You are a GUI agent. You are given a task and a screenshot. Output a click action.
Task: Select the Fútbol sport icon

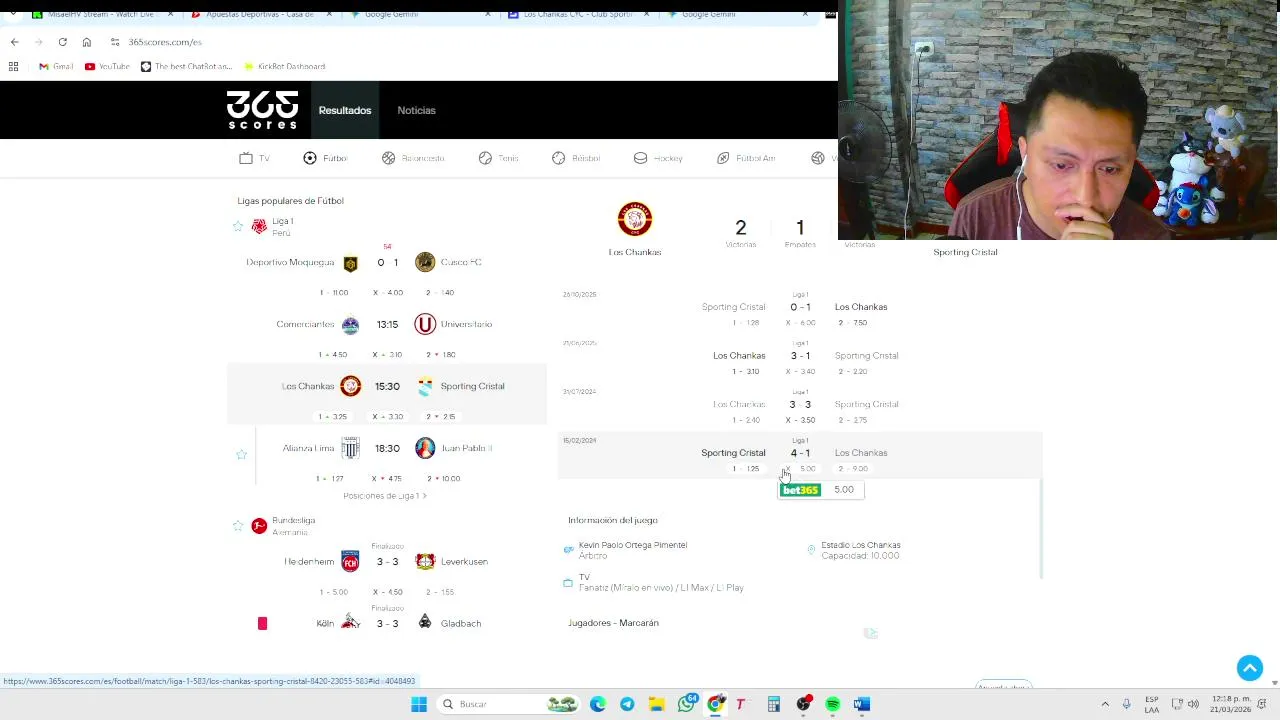click(310, 158)
